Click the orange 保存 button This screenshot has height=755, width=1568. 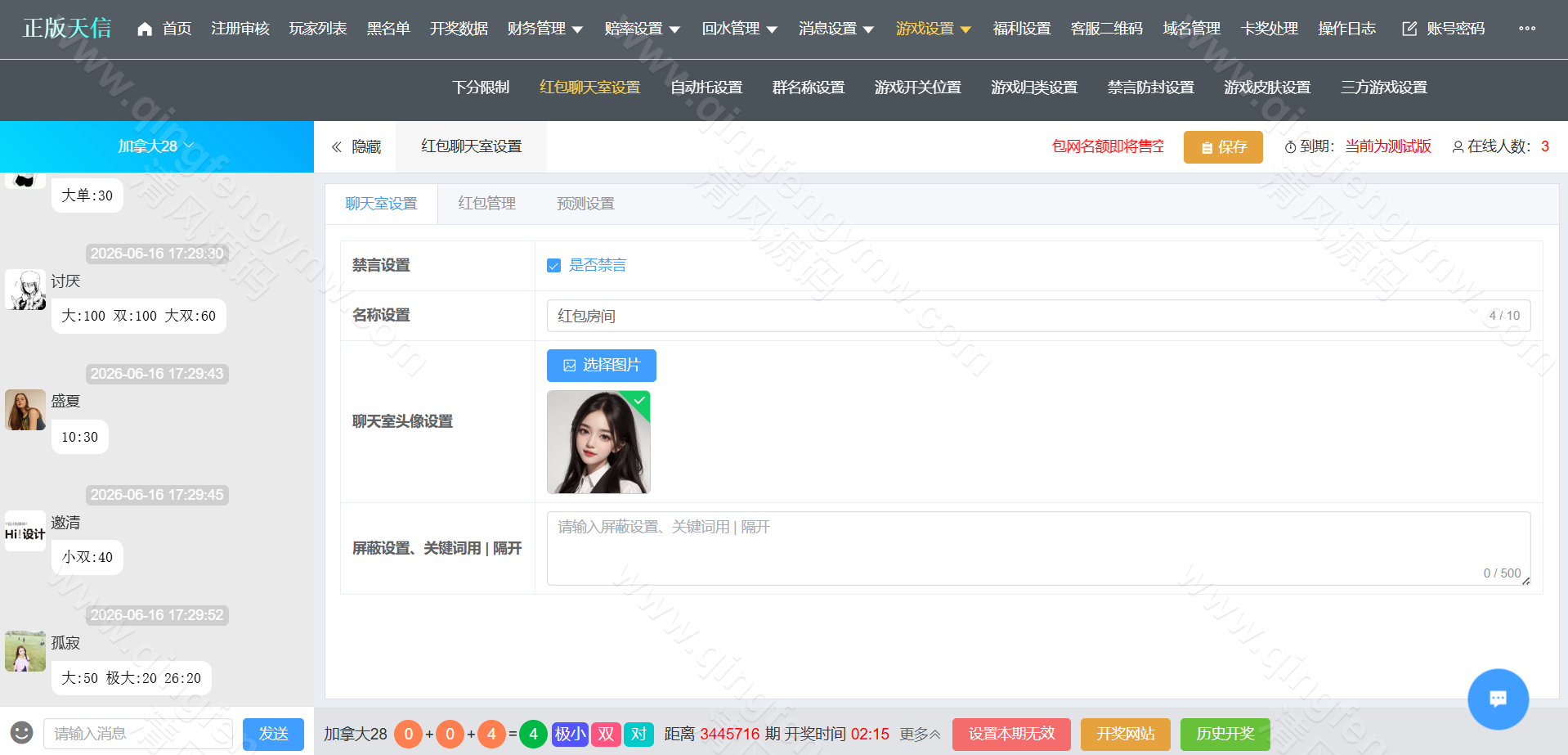1223,147
